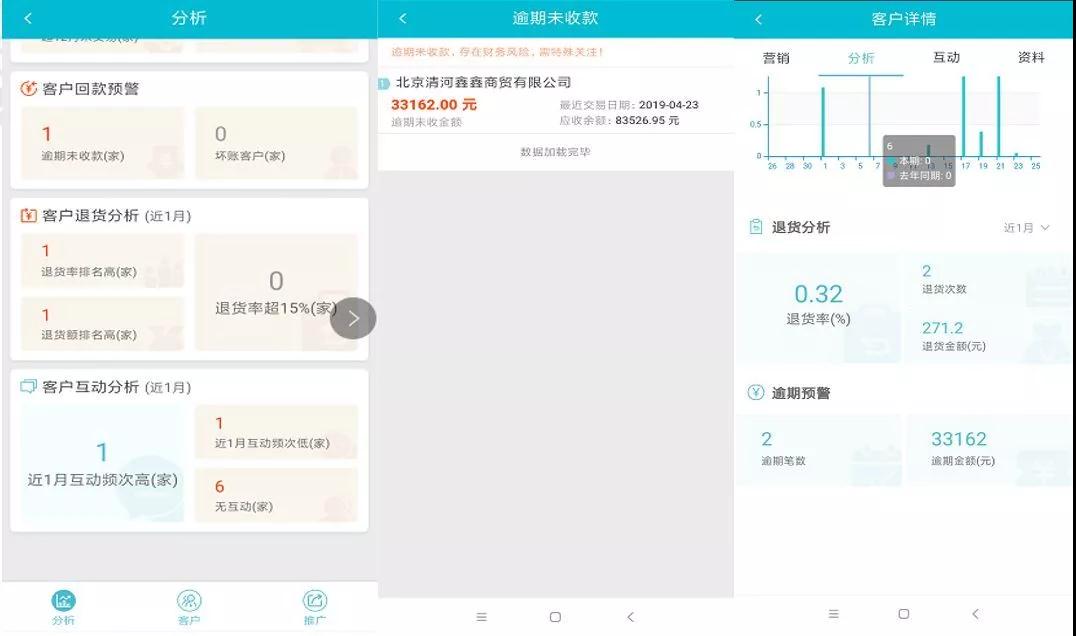Tap the Android home button in middle screen

pyautogui.click(x=555, y=617)
